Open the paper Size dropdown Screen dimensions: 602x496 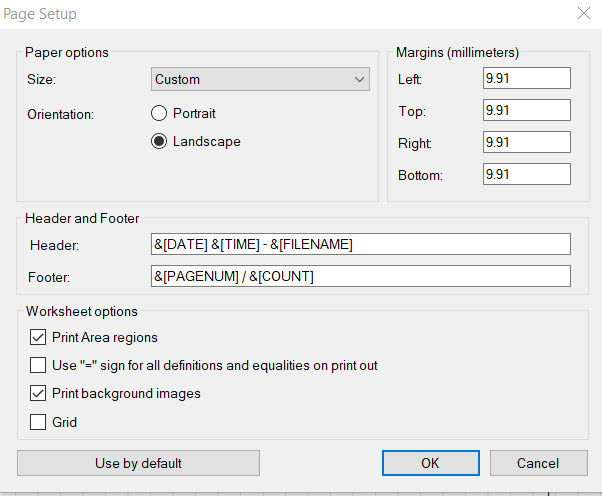tap(261, 80)
